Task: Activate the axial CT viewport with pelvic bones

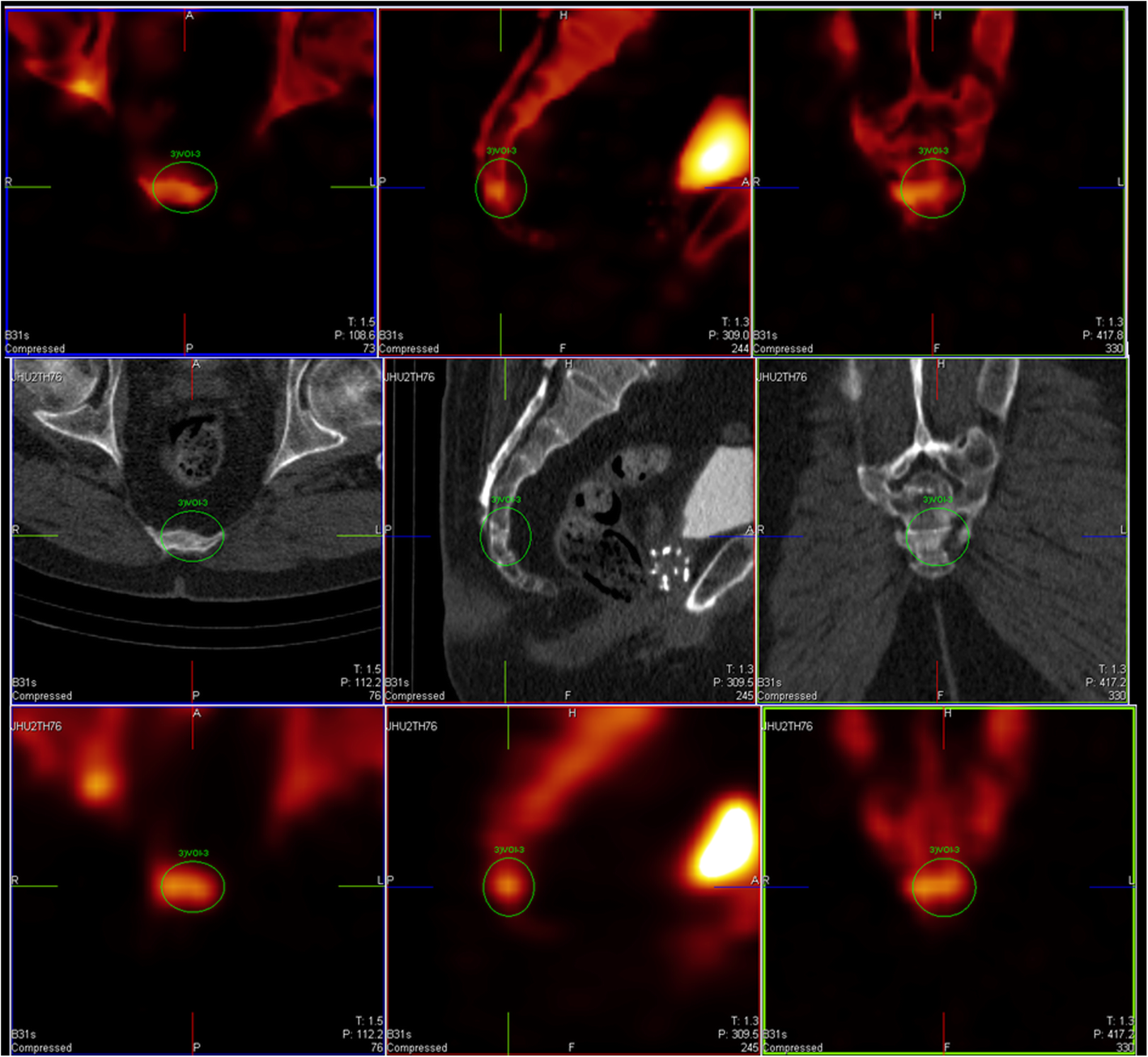Action: [x=196, y=531]
